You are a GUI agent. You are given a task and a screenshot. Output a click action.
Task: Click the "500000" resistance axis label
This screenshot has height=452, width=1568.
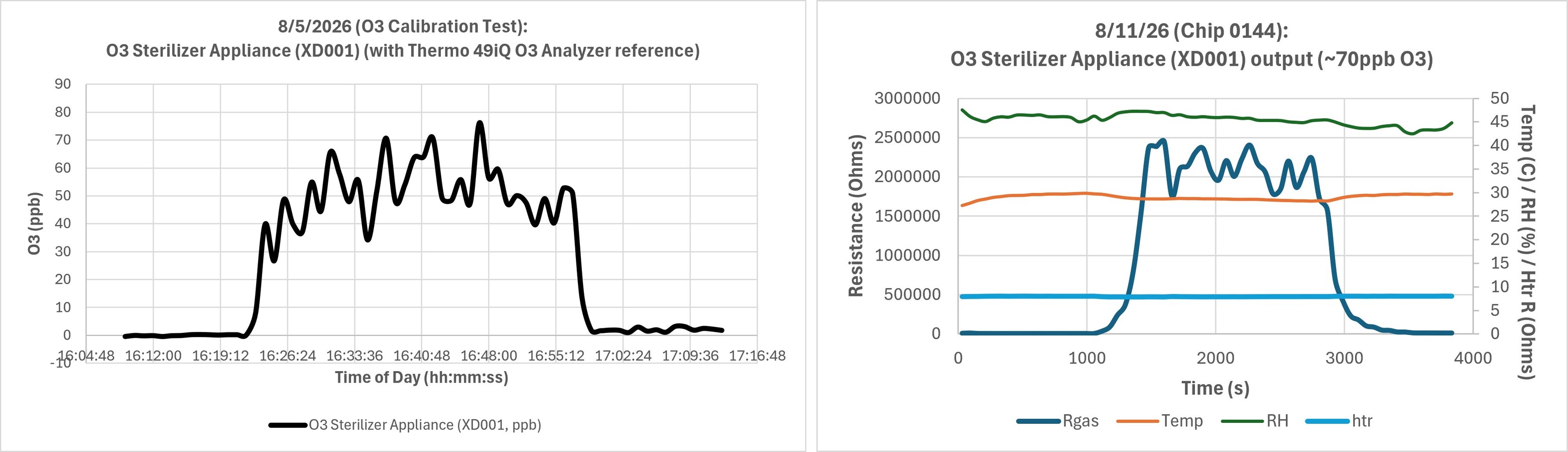(x=912, y=294)
